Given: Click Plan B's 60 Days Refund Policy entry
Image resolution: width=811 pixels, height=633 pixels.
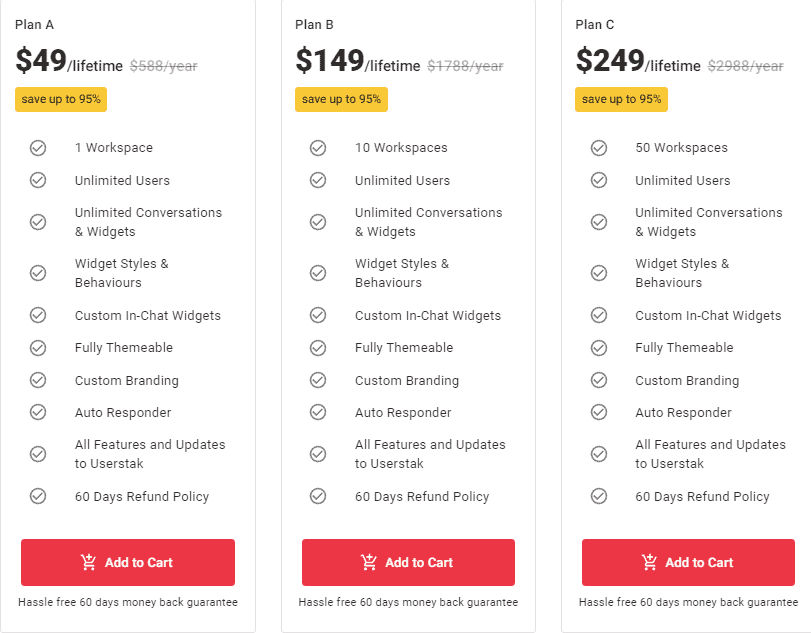Looking at the screenshot, I should (423, 496).
